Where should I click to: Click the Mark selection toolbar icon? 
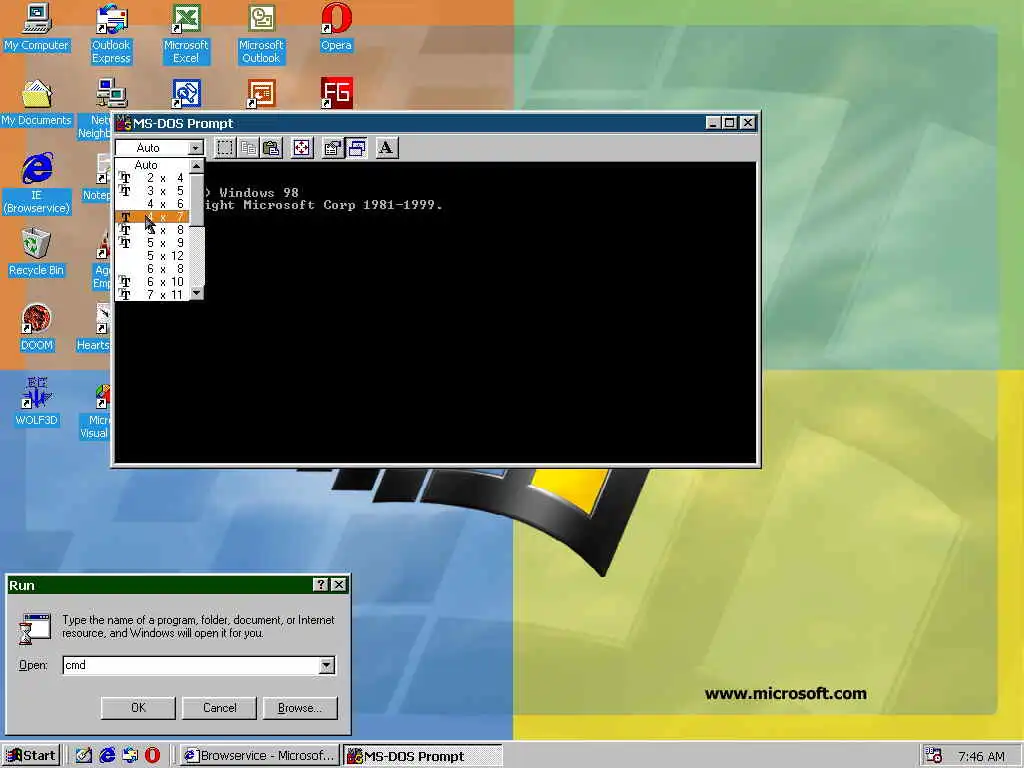225,148
